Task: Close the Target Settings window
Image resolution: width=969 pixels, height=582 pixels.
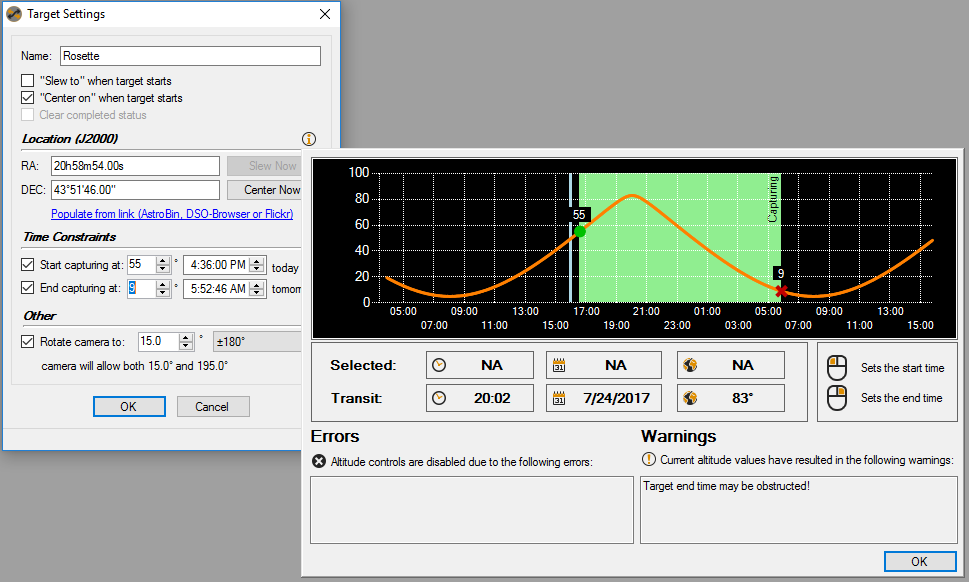Action: [325, 14]
